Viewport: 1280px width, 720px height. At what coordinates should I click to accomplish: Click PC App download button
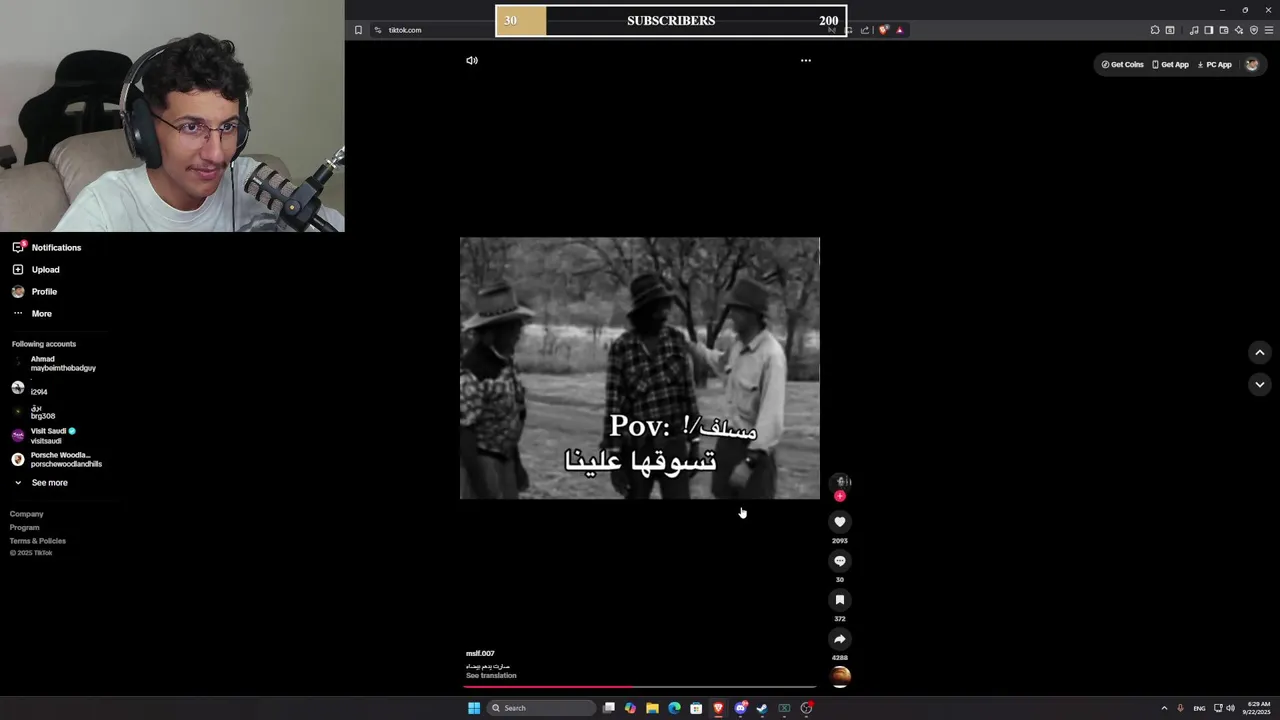[1214, 64]
